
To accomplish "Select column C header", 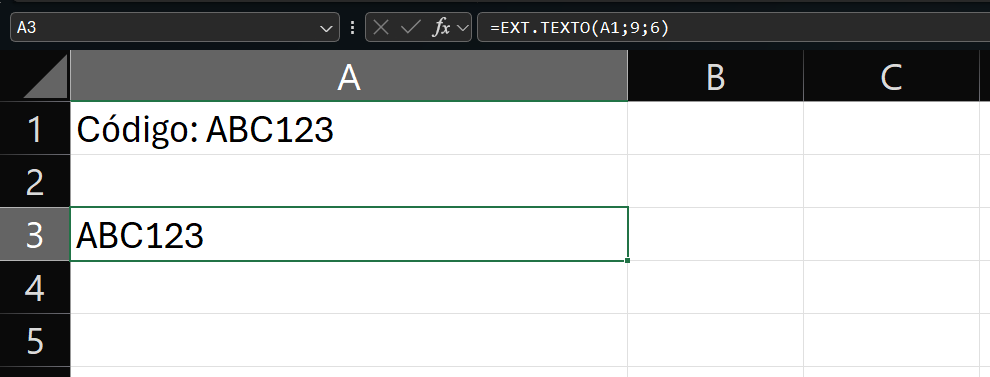I will [x=892, y=76].
